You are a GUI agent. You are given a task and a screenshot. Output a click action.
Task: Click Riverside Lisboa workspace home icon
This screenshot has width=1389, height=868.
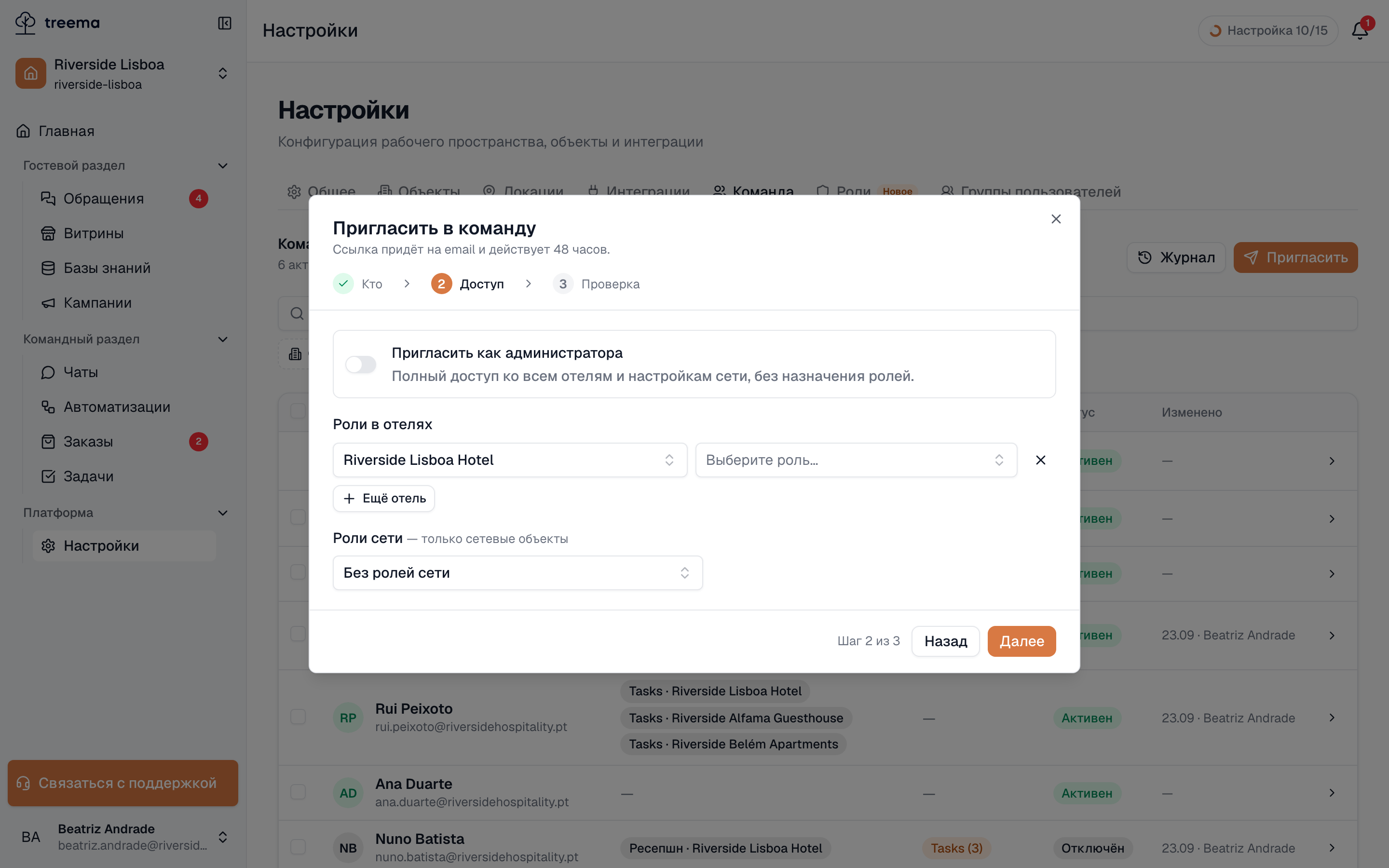coord(30,73)
